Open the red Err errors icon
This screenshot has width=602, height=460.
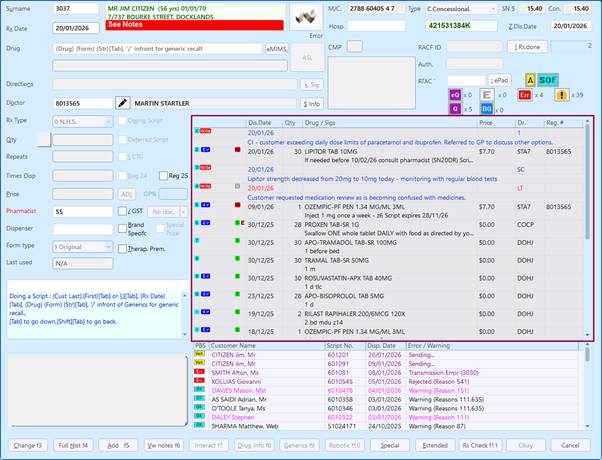[x=527, y=93]
